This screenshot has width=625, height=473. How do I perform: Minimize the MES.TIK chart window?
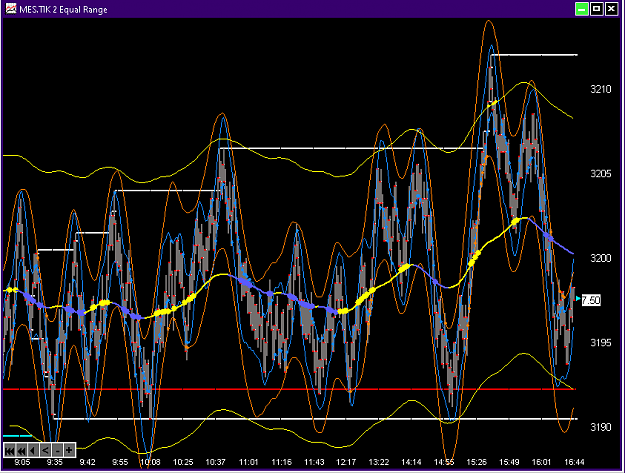[582, 9]
